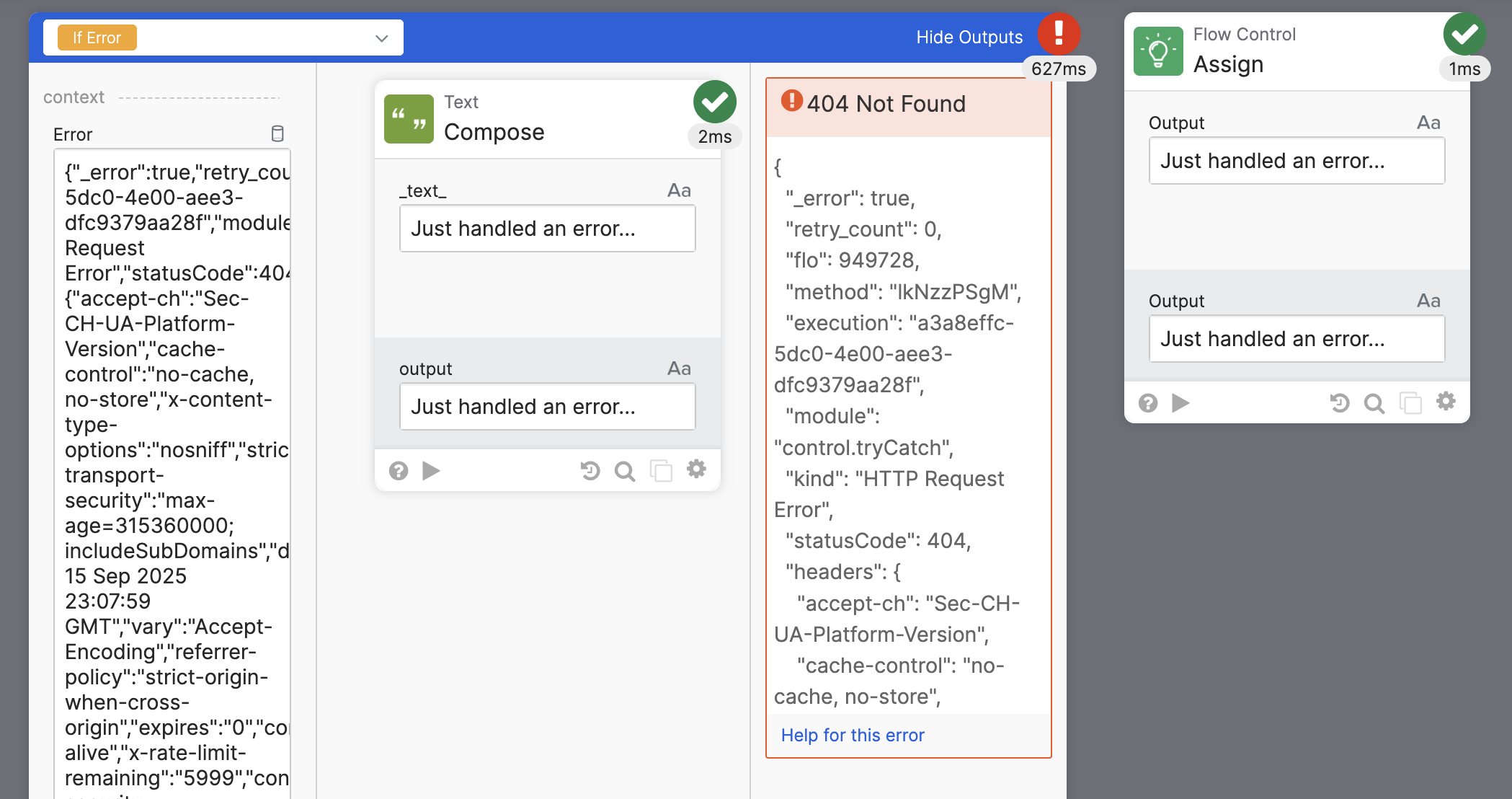Duplicate Compose card using copy icon
The image size is (1512, 799).
tap(661, 471)
